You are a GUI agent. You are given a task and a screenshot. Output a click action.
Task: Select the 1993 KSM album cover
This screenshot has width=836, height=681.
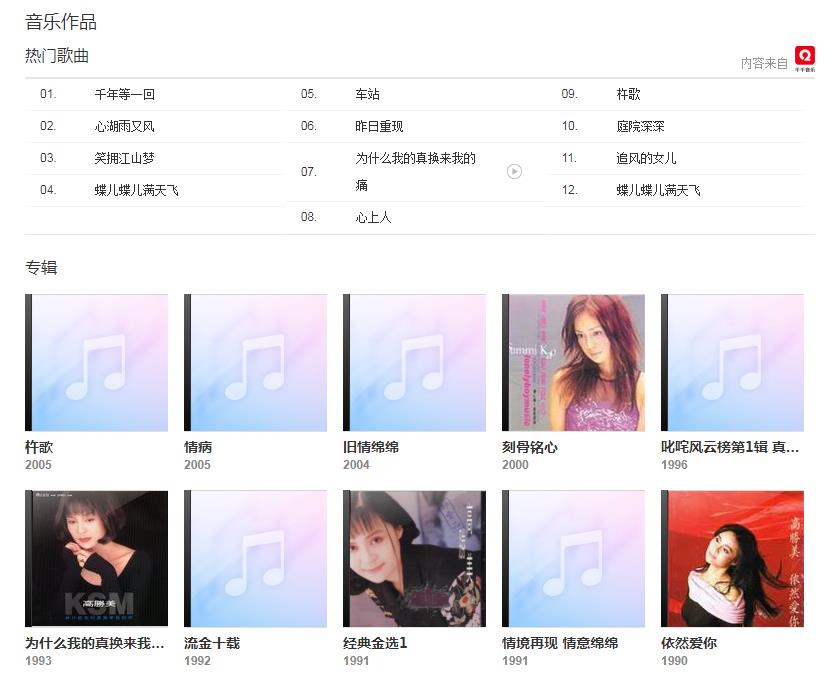[96, 558]
